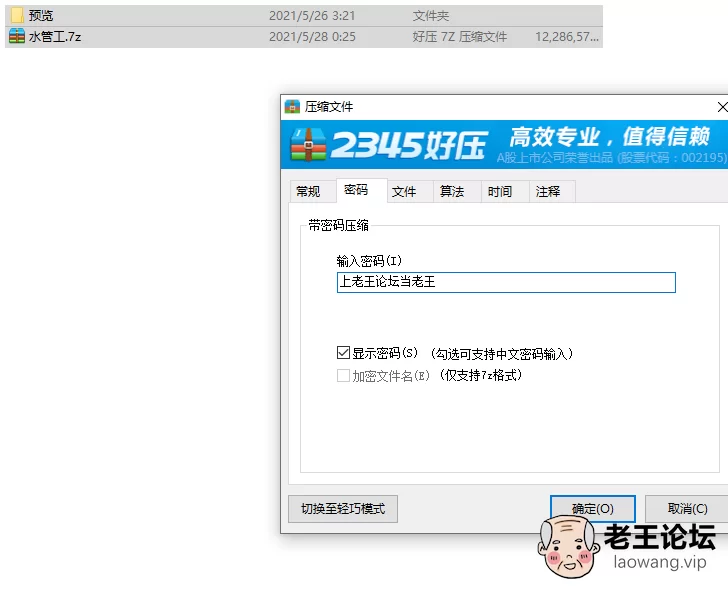Click the 预览 folder icon
Image resolution: width=728 pixels, height=599 pixels.
click(17, 16)
